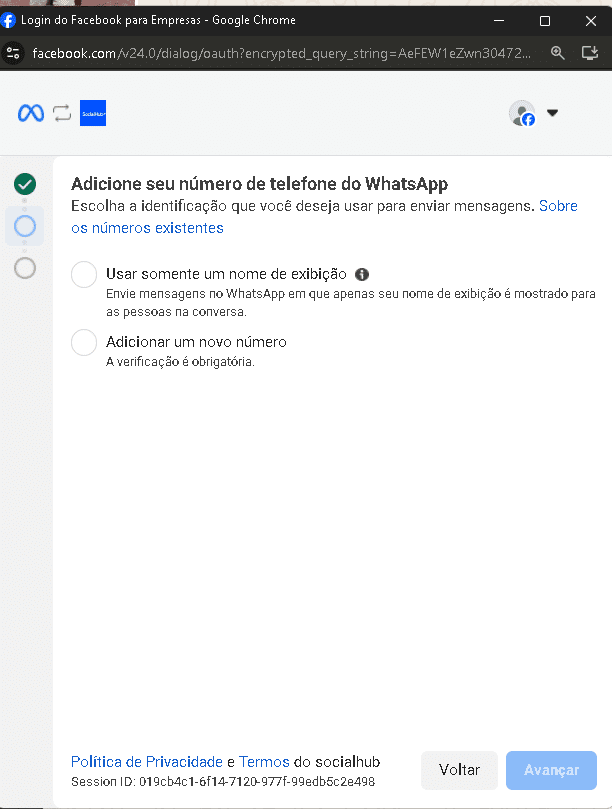Click the Session ID text
This screenshot has height=809, width=612.
tap(223, 782)
